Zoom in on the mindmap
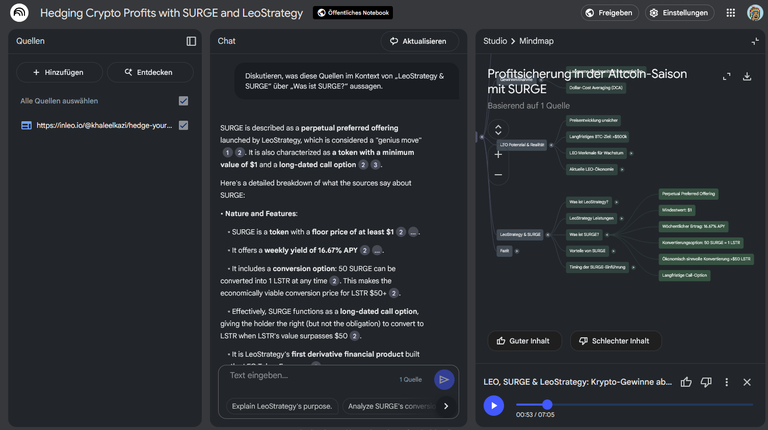768x430 pixels. pos(498,155)
